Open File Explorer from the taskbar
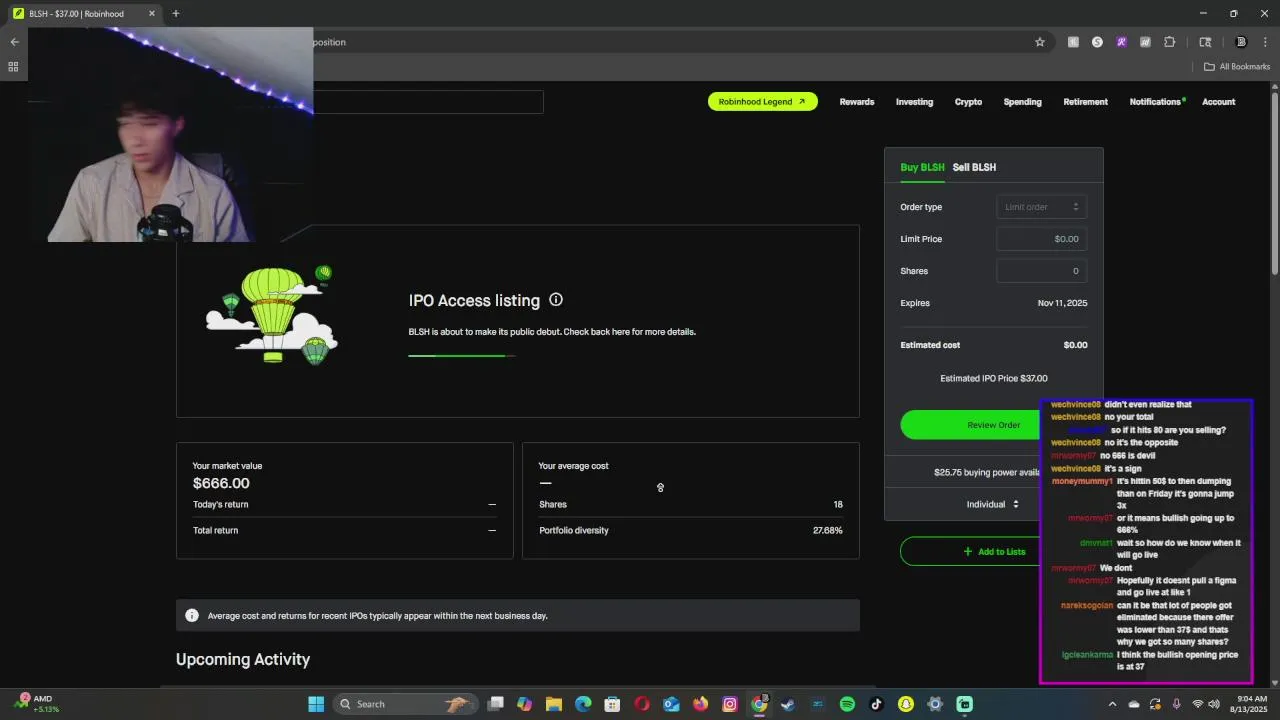The width and height of the screenshot is (1280, 720). [554, 704]
